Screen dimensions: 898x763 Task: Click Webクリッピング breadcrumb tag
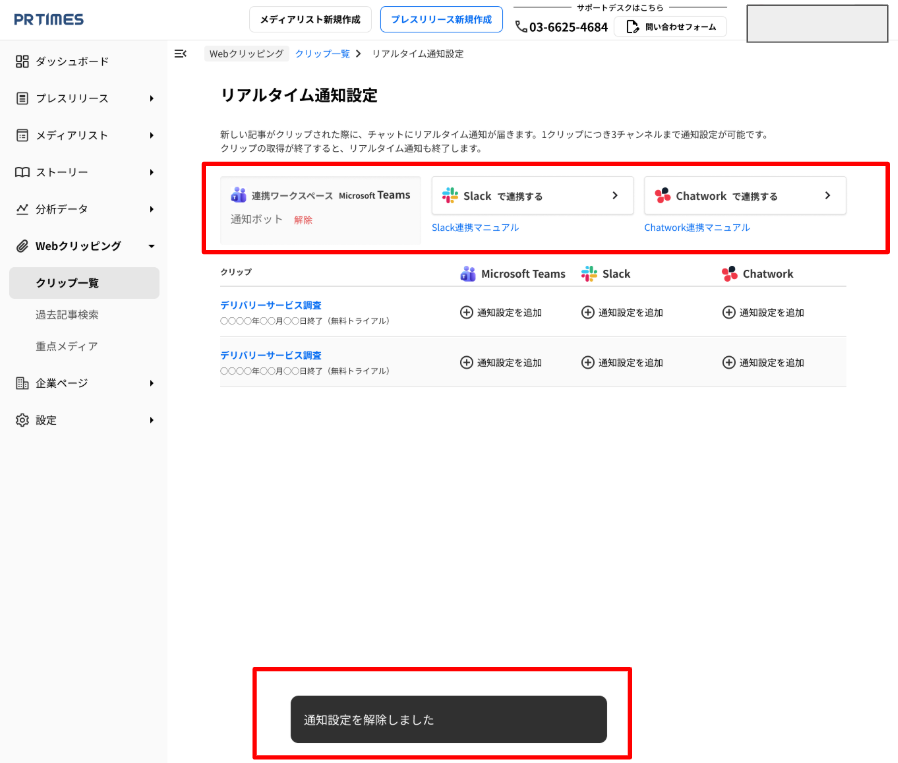[246, 54]
